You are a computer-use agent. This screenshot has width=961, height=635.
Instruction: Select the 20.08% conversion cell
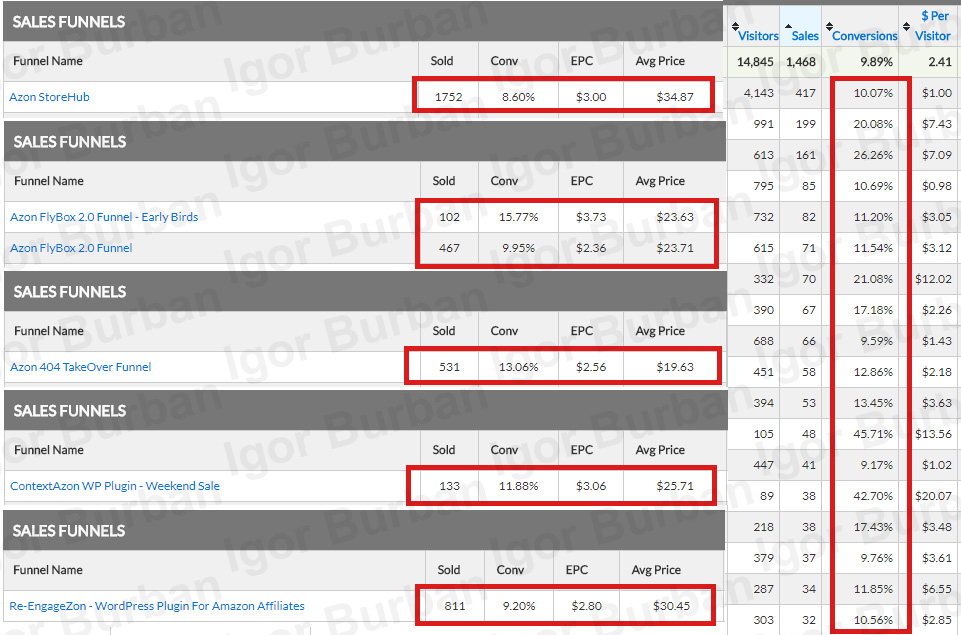[x=873, y=124]
